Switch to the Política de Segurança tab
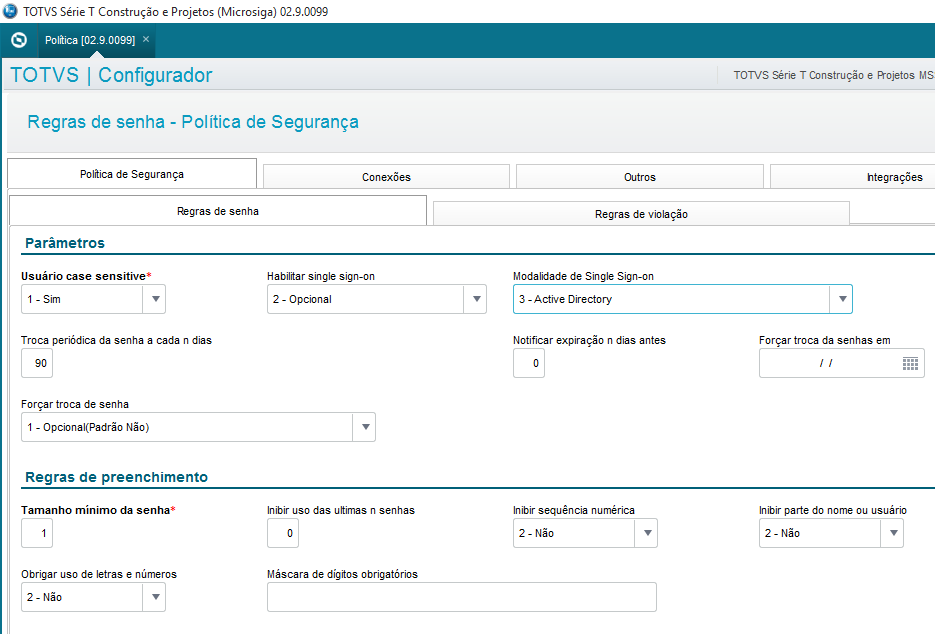 click(132, 174)
